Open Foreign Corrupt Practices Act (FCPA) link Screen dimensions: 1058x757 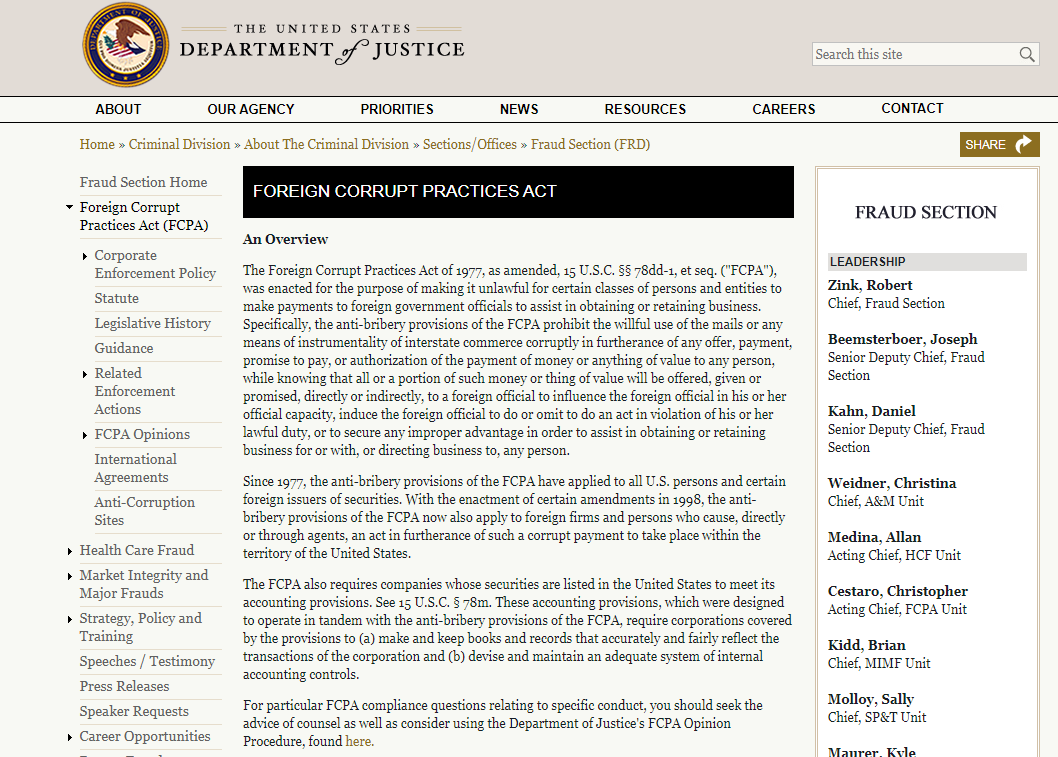144,216
